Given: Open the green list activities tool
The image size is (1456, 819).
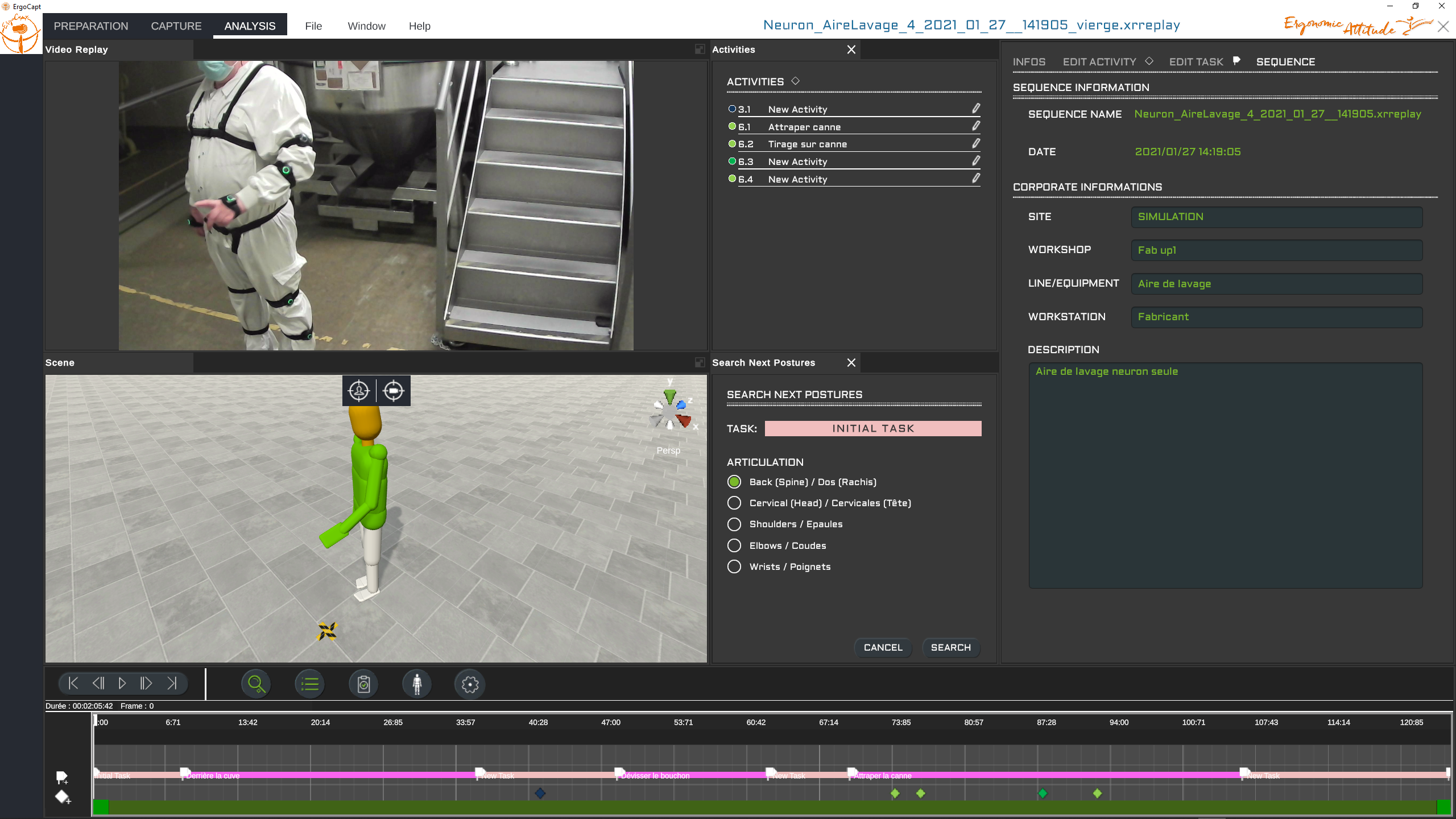Looking at the screenshot, I should [310, 684].
